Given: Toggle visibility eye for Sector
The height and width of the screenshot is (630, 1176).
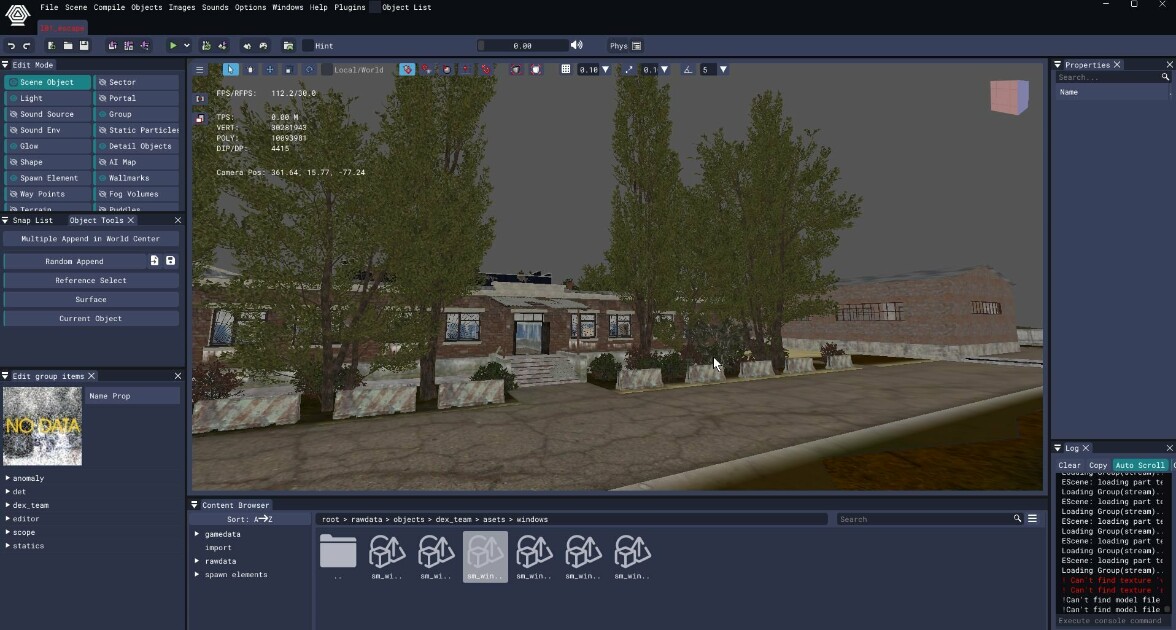Looking at the screenshot, I should pos(102,82).
